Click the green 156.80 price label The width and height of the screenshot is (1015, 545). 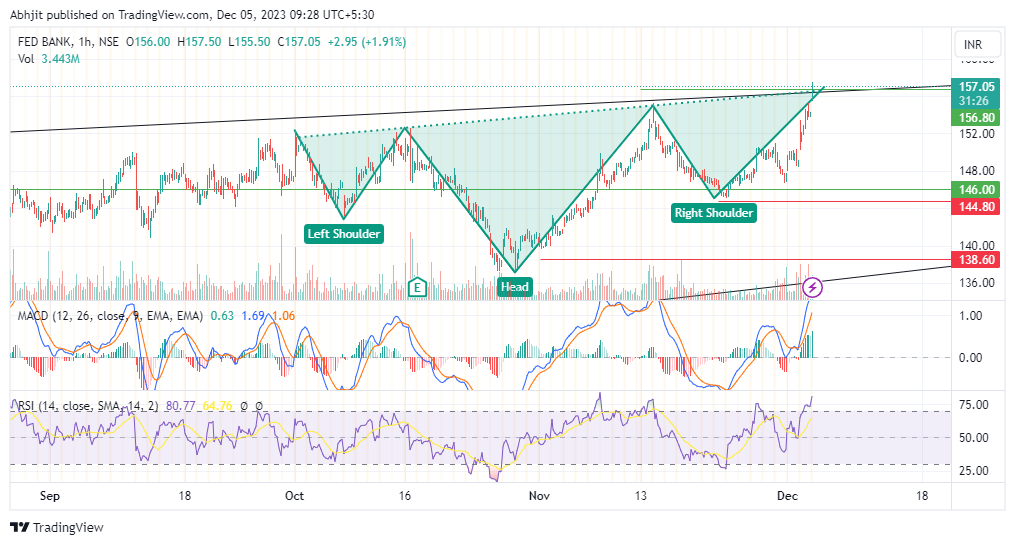976,118
